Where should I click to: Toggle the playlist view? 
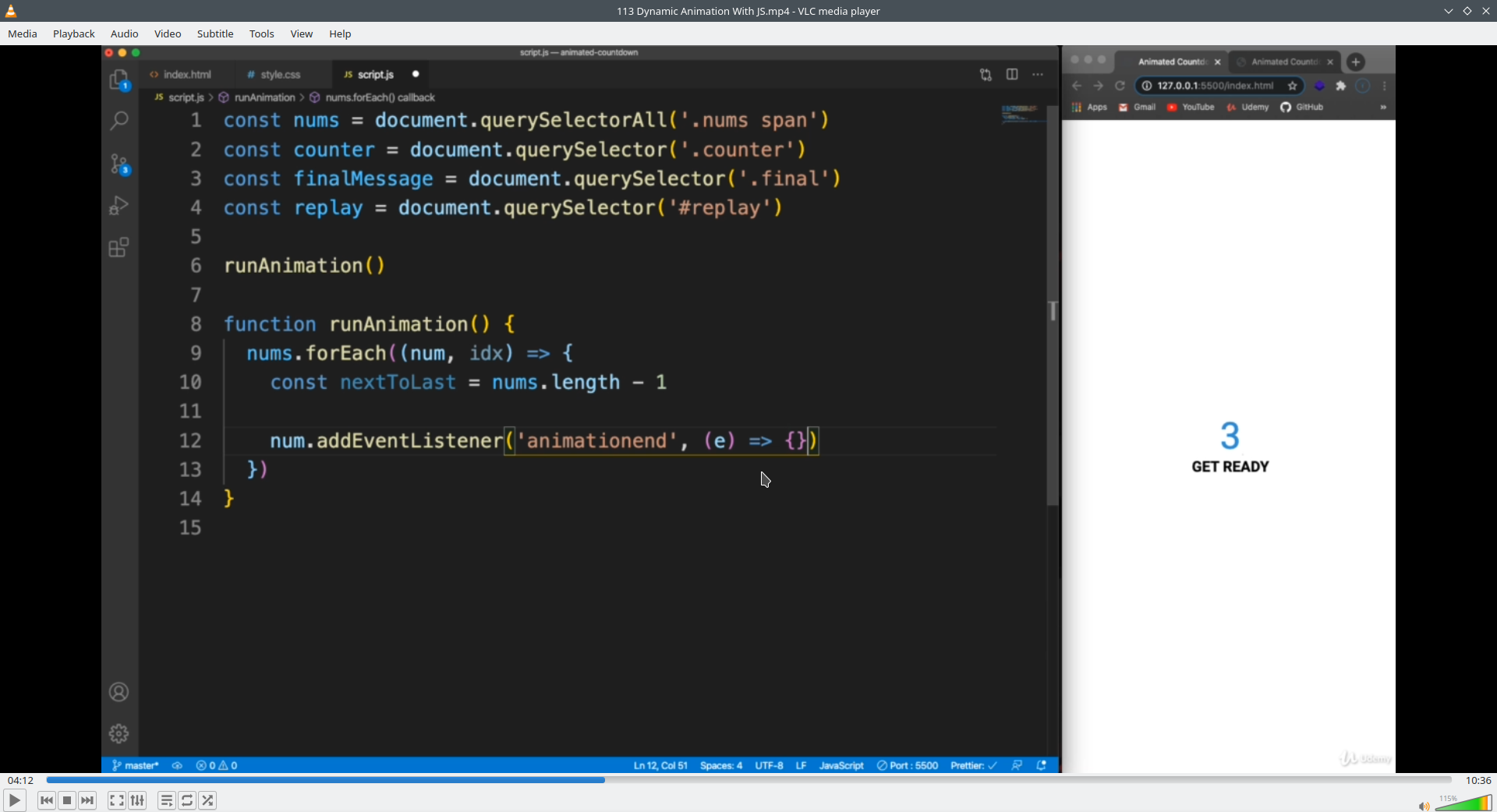167,800
